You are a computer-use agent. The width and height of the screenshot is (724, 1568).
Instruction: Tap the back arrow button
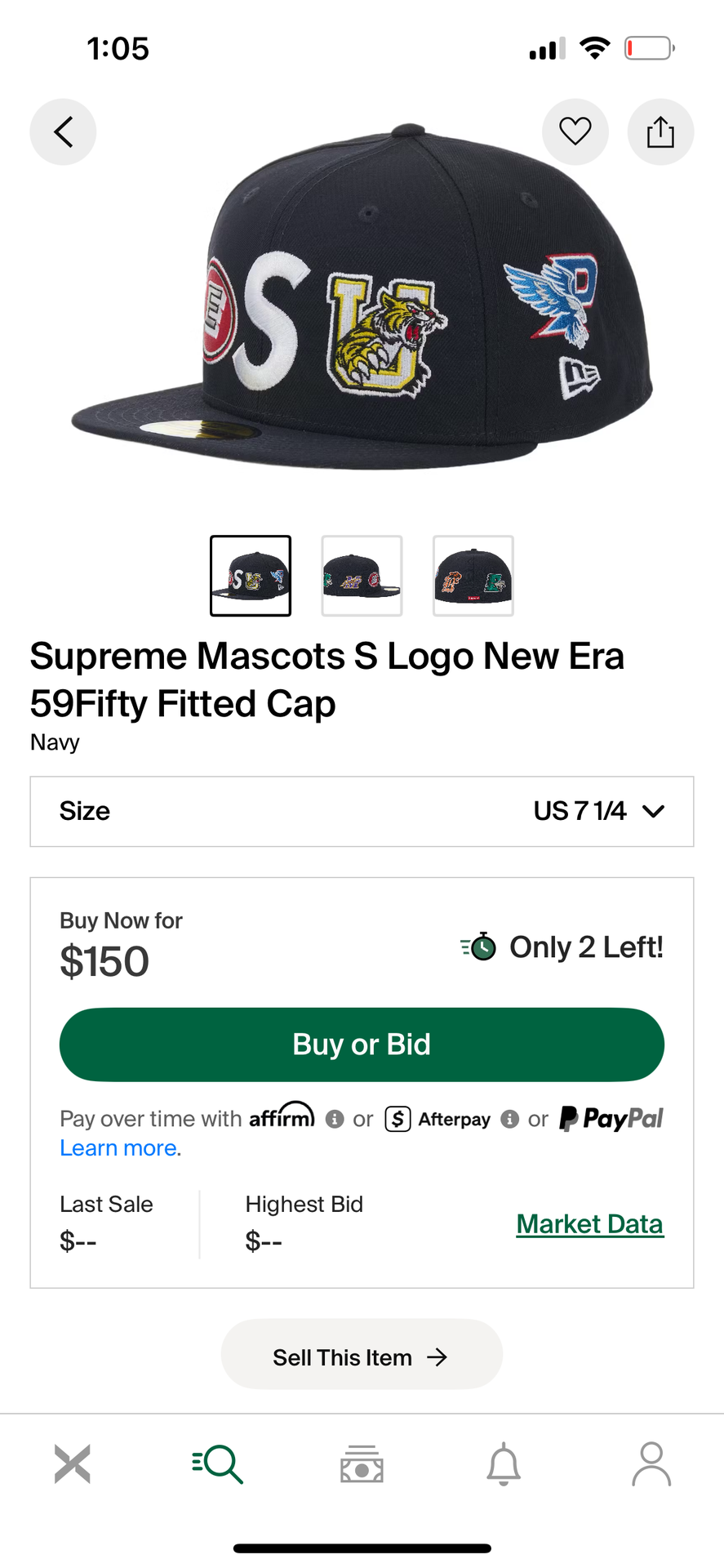coord(63,131)
